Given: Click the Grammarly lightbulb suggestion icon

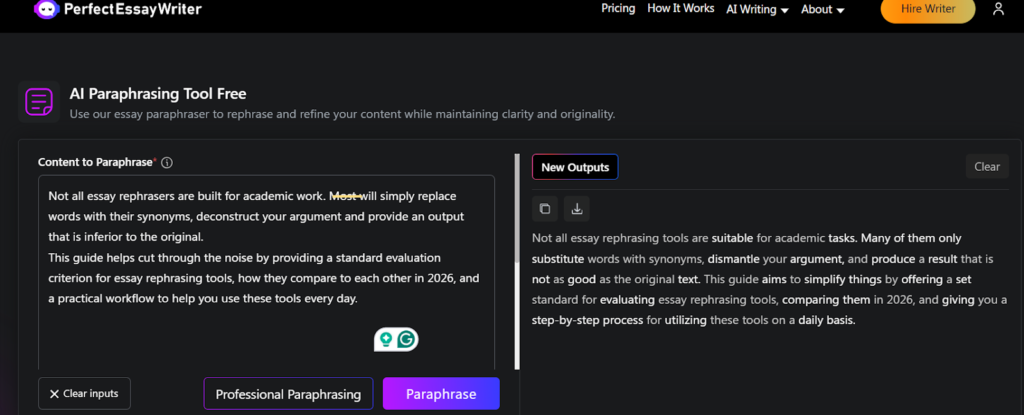Looking at the screenshot, I should pyautogui.click(x=386, y=339).
